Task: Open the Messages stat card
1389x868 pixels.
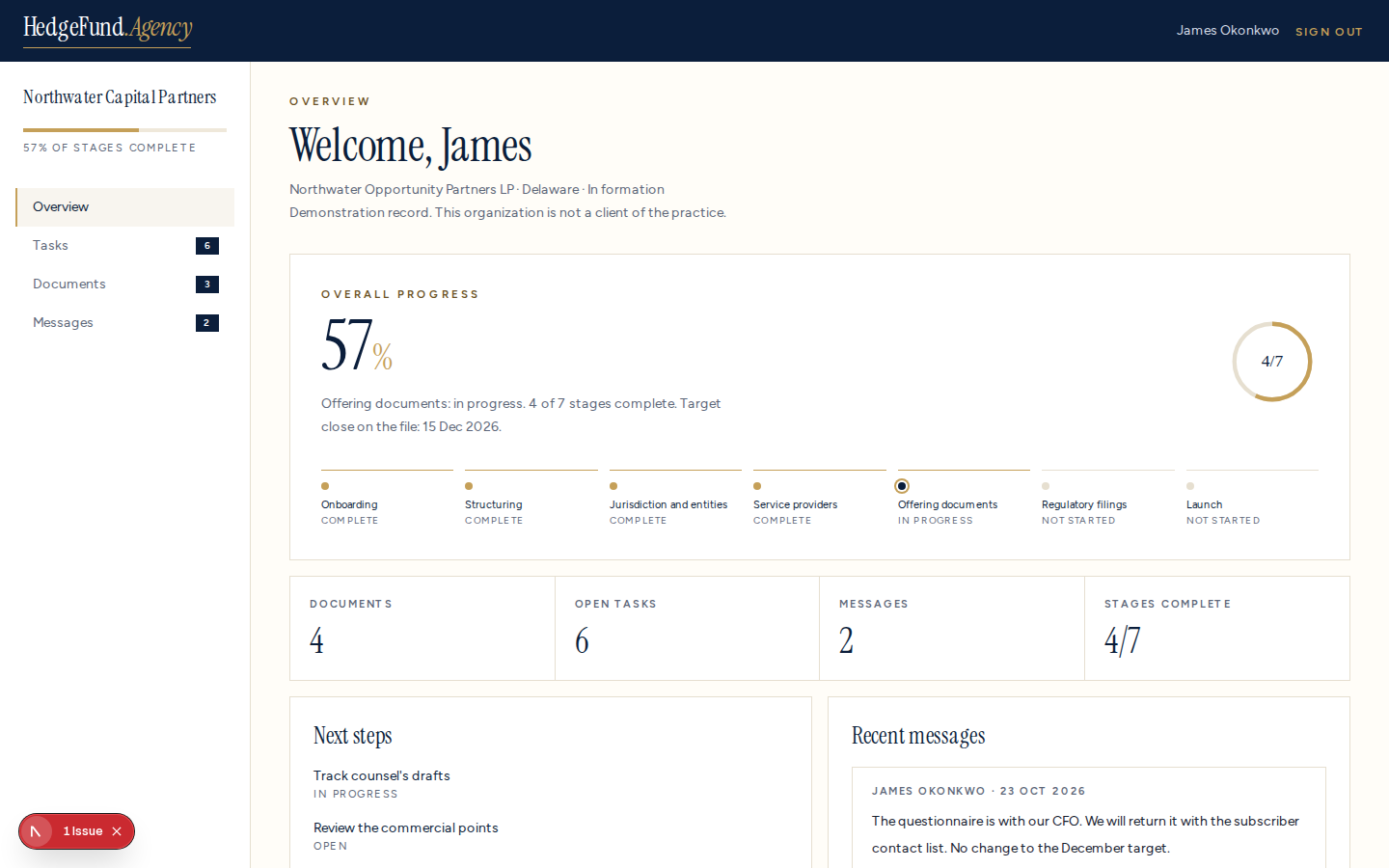Action: 952,629
